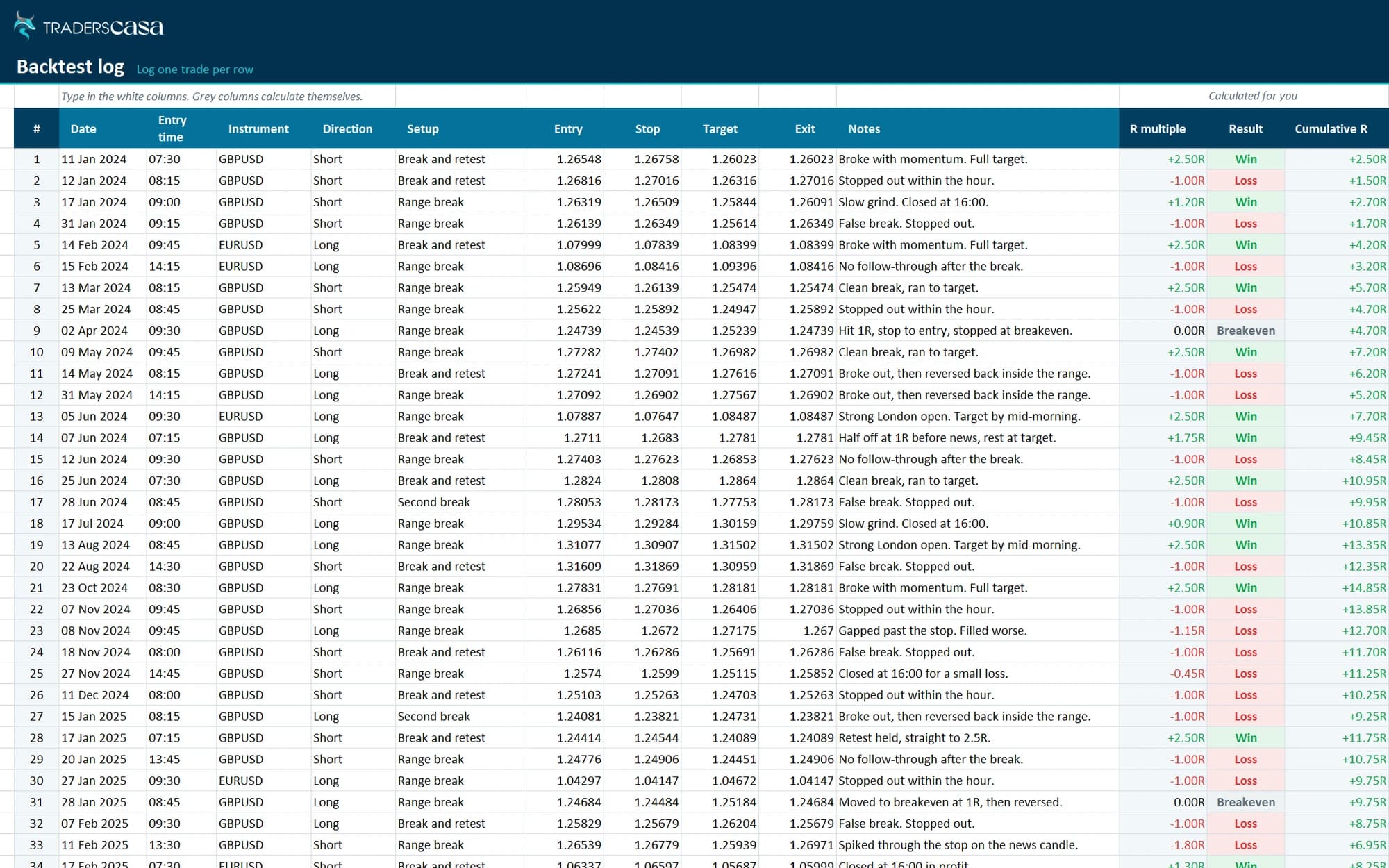The width and height of the screenshot is (1389, 868).
Task: Click the TradersCasa logo
Action: pyautogui.click(x=88, y=26)
